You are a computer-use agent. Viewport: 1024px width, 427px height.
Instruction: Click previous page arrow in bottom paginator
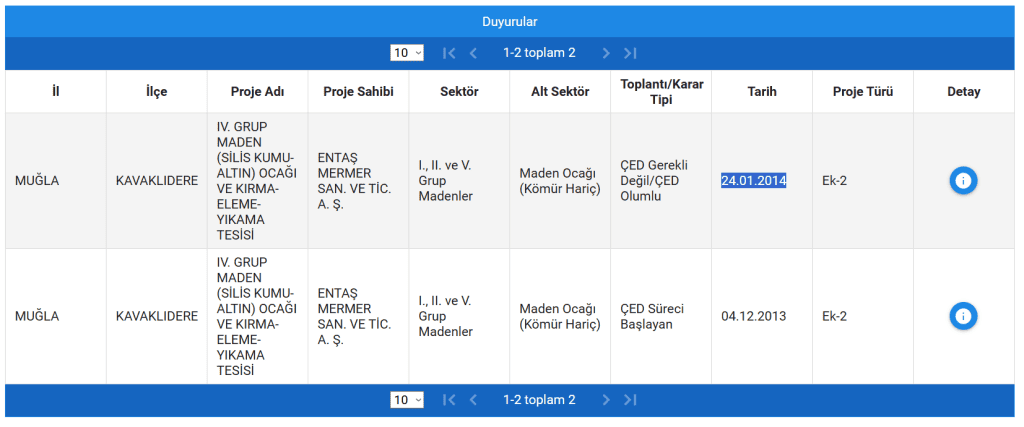pos(473,400)
